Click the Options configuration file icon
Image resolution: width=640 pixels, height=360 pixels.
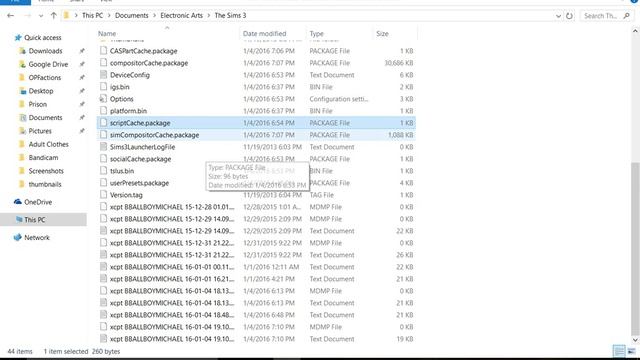tap(103, 99)
